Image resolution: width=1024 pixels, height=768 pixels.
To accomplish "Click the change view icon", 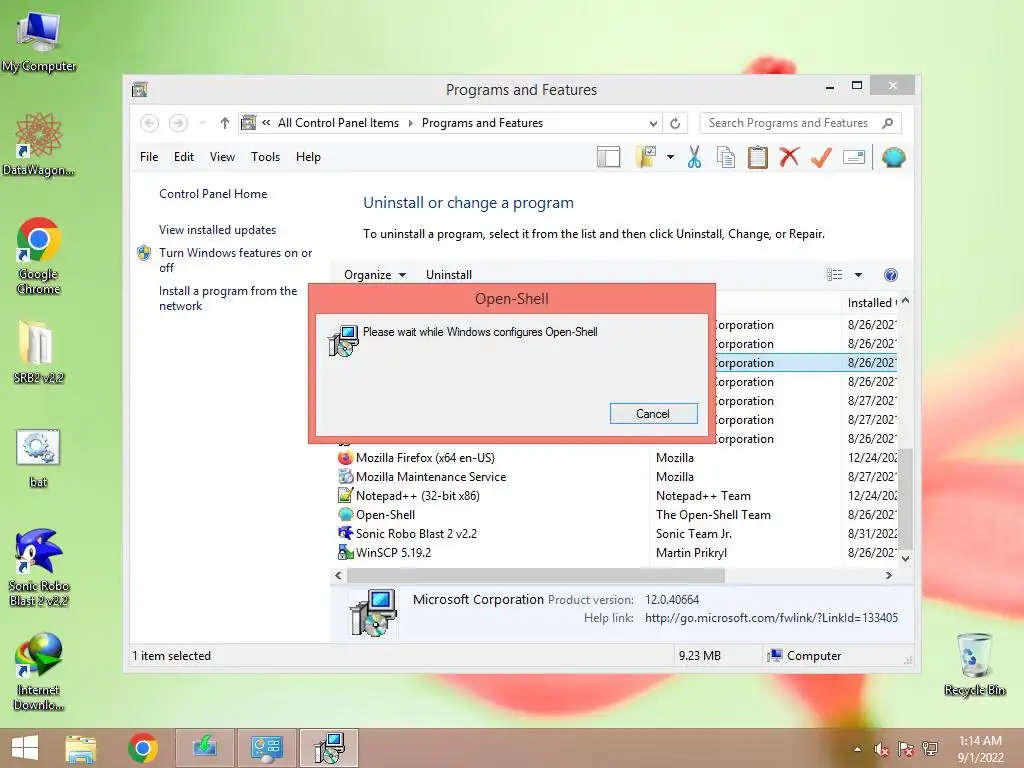I will coord(835,275).
